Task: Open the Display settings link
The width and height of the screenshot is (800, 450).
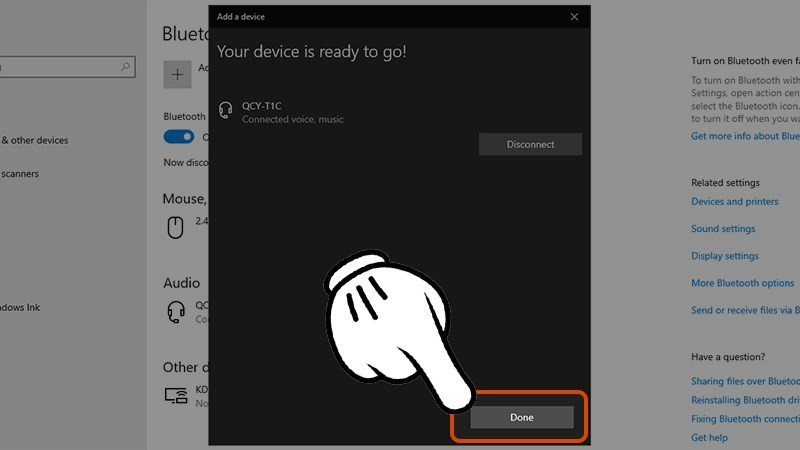Action: point(725,256)
